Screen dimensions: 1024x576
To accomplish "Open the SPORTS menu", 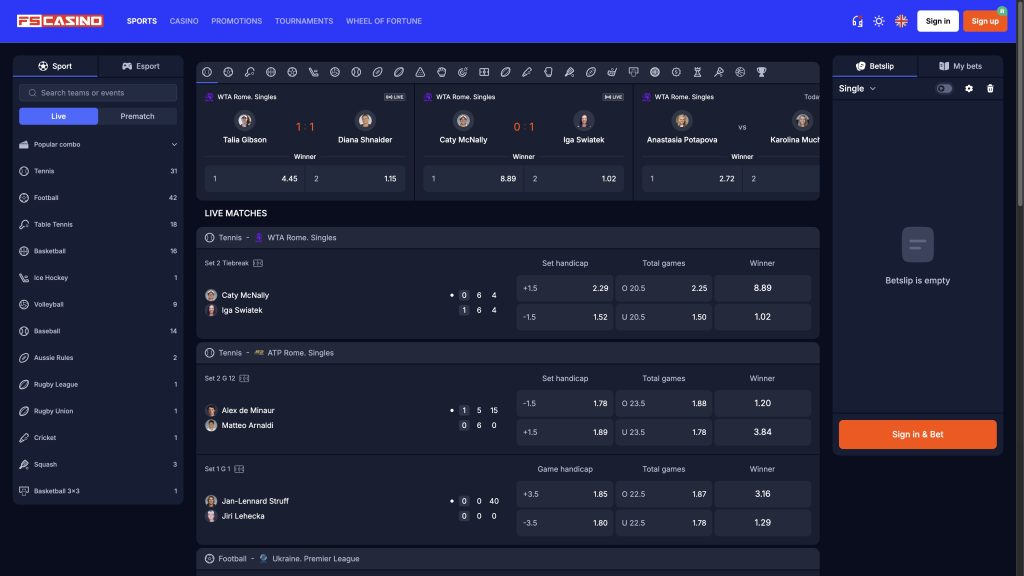I will point(142,21).
